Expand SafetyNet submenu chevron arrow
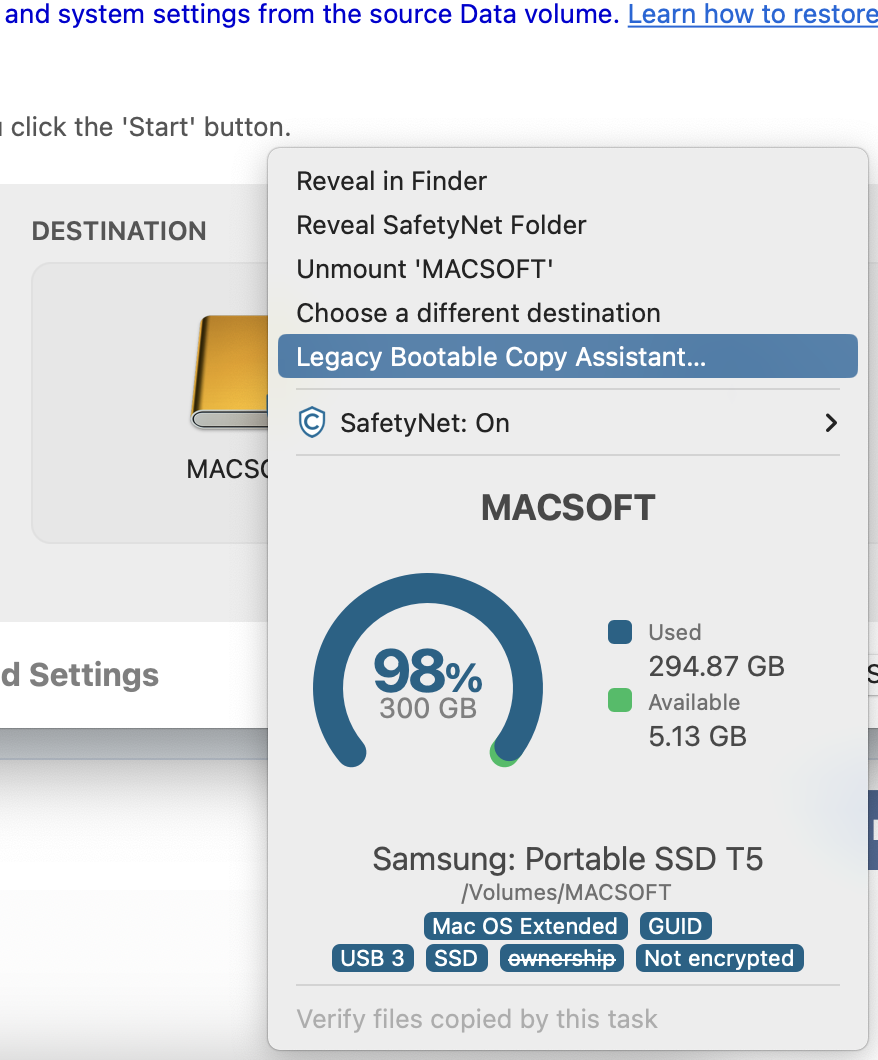The image size is (878, 1060). pos(831,423)
